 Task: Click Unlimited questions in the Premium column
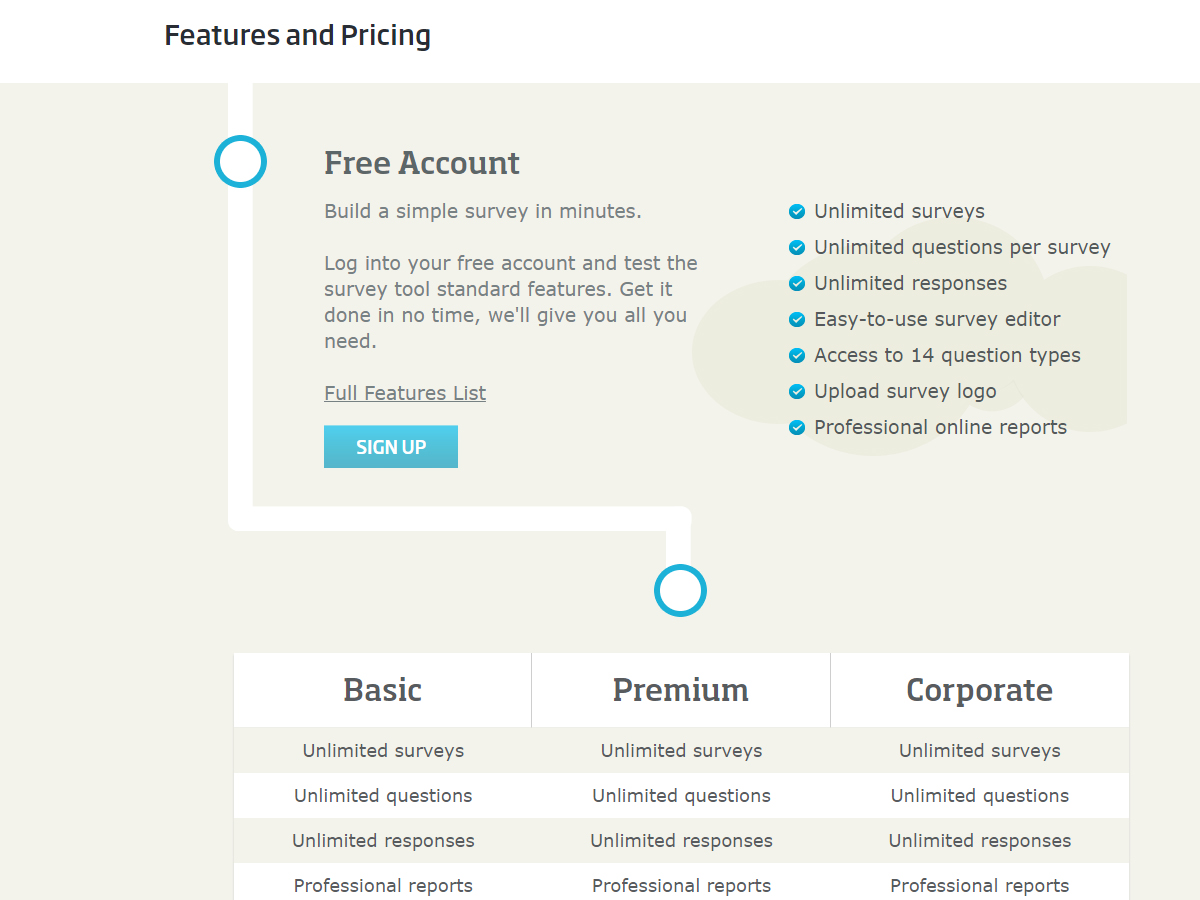(681, 796)
